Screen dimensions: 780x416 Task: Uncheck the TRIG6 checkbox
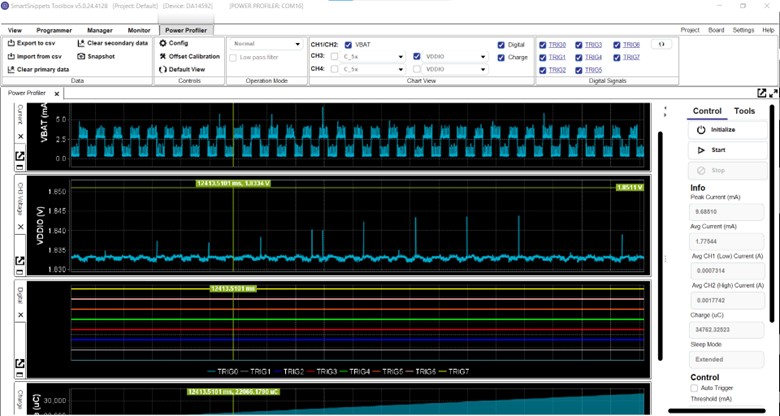tap(617, 45)
